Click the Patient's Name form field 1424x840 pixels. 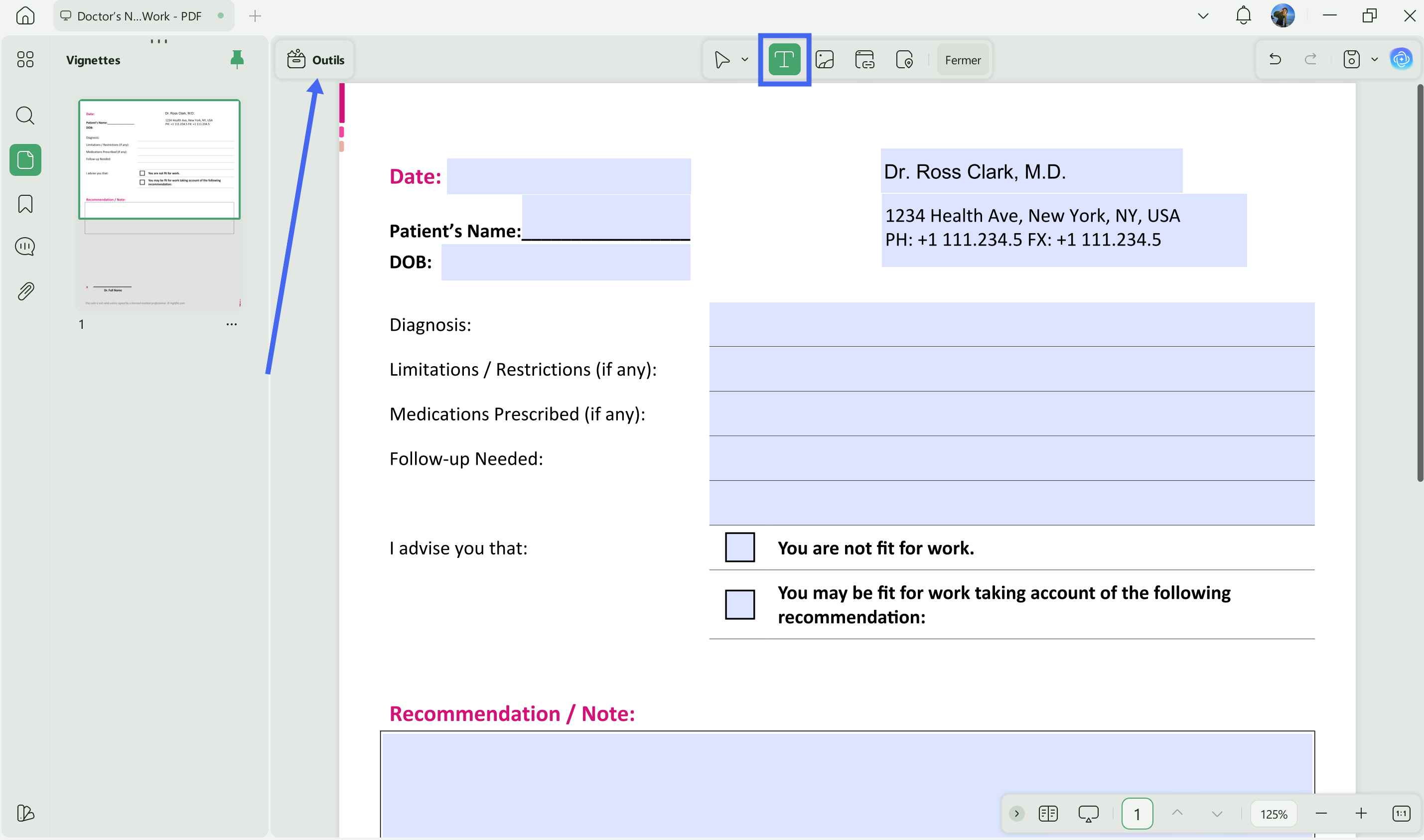pos(605,218)
